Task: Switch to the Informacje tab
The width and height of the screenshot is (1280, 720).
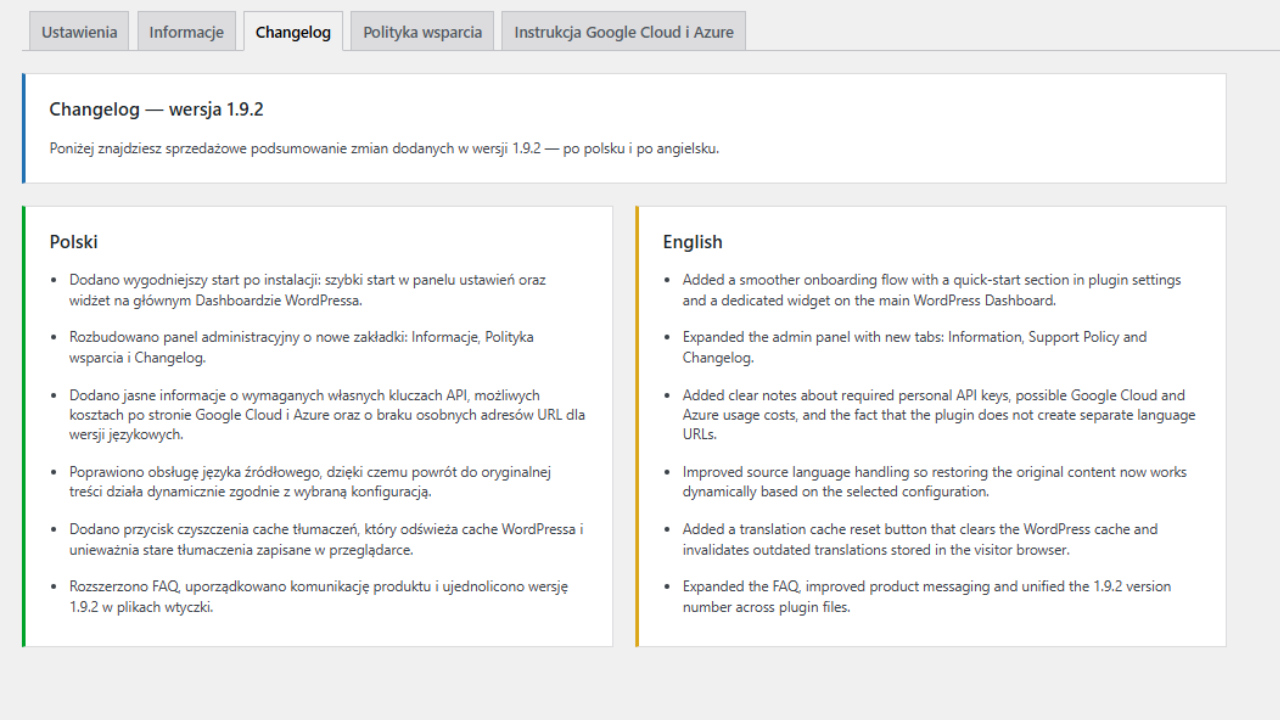Action: [186, 32]
